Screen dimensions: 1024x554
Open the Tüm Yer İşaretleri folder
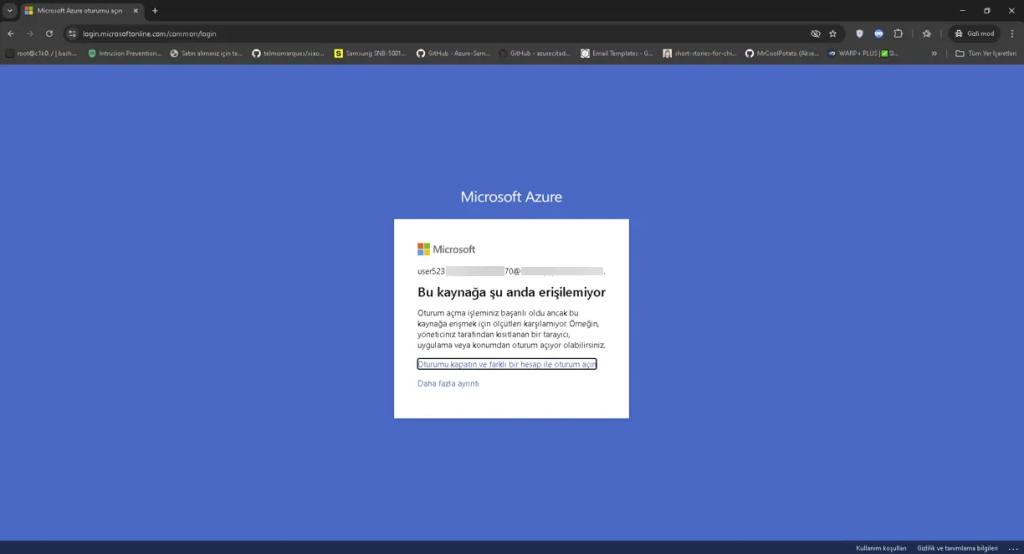tap(987, 53)
